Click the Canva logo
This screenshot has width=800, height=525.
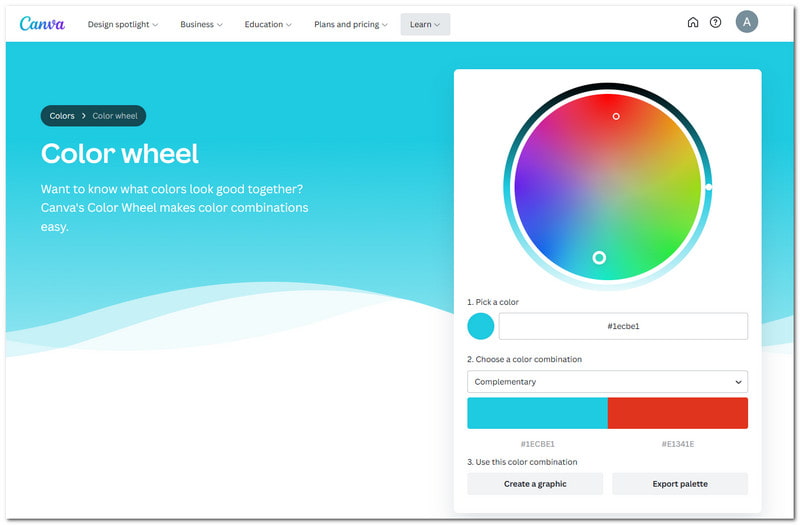(42, 23)
